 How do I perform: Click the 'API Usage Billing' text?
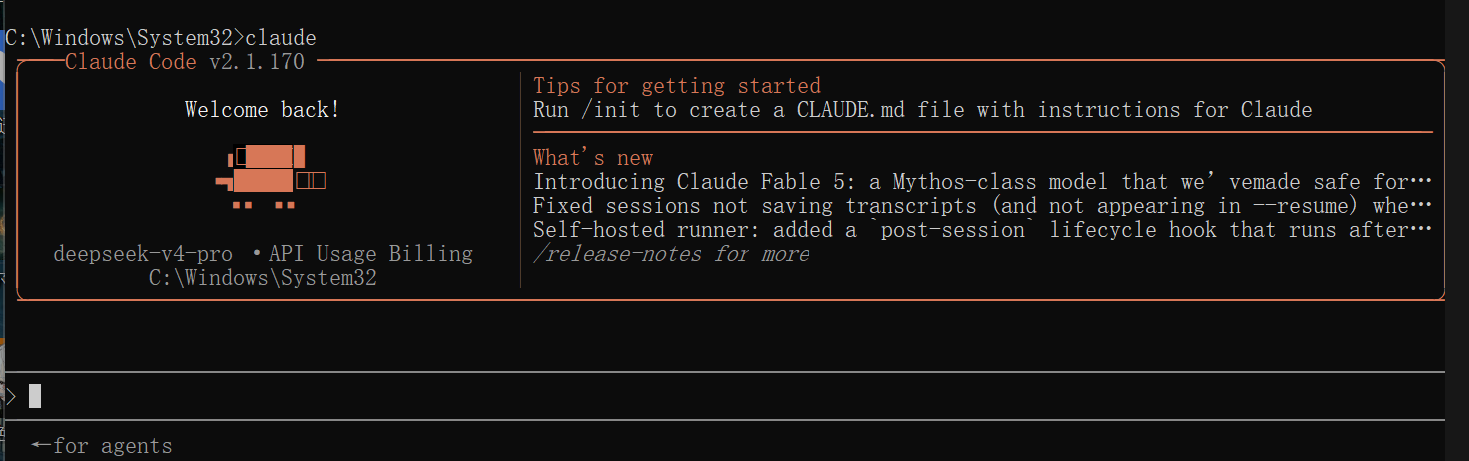(x=371, y=254)
